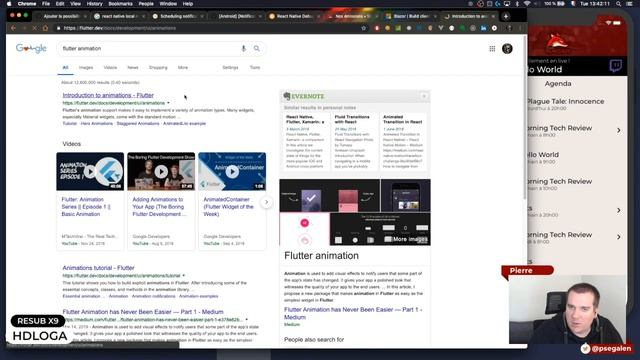This screenshot has height=360, width=640.
Task: Click the LinkedIn extension icon
Action: click(x=483, y=28)
